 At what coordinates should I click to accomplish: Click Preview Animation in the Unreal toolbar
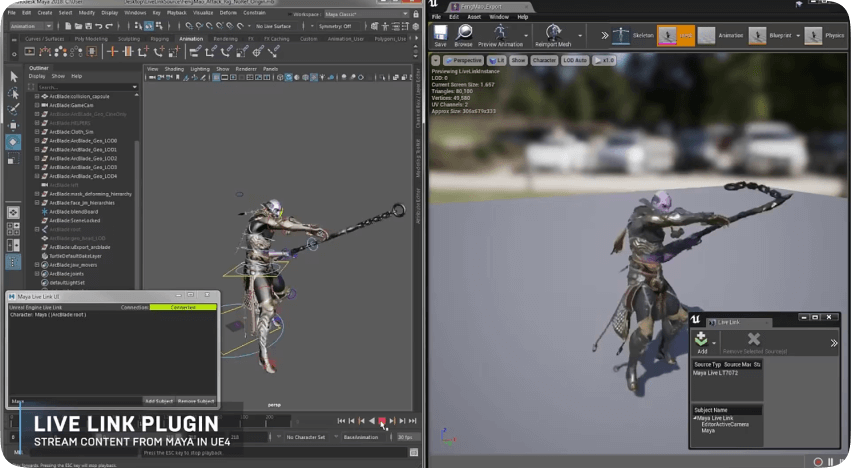click(x=500, y=36)
